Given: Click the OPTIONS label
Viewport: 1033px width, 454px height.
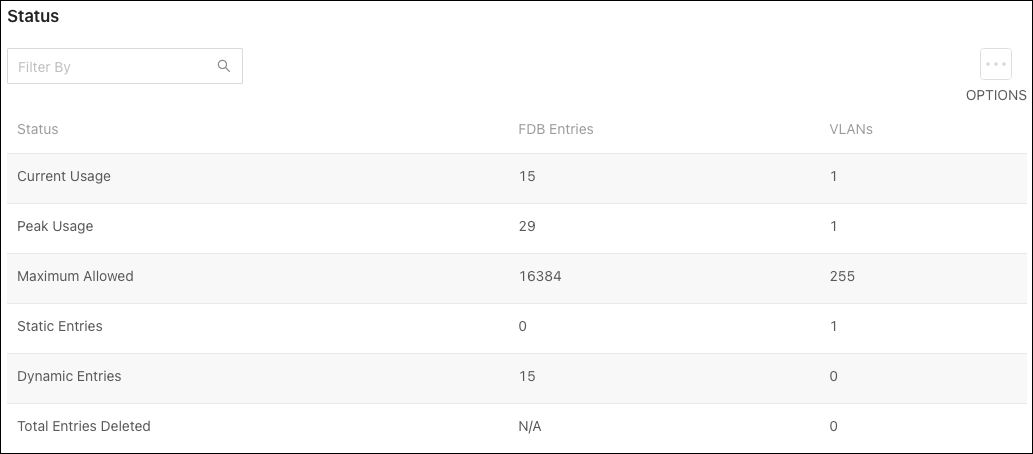Looking at the screenshot, I should click(x=995, y=96).
